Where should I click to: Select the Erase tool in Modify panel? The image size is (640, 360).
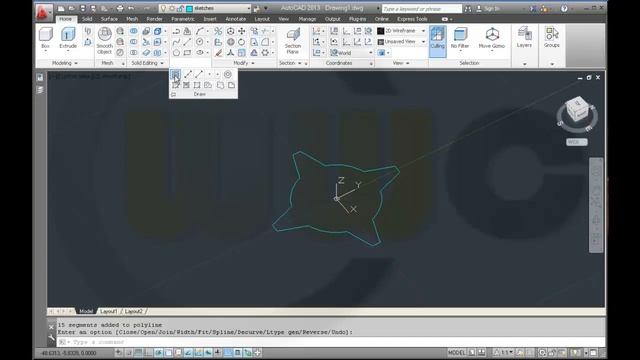point(219,53)
